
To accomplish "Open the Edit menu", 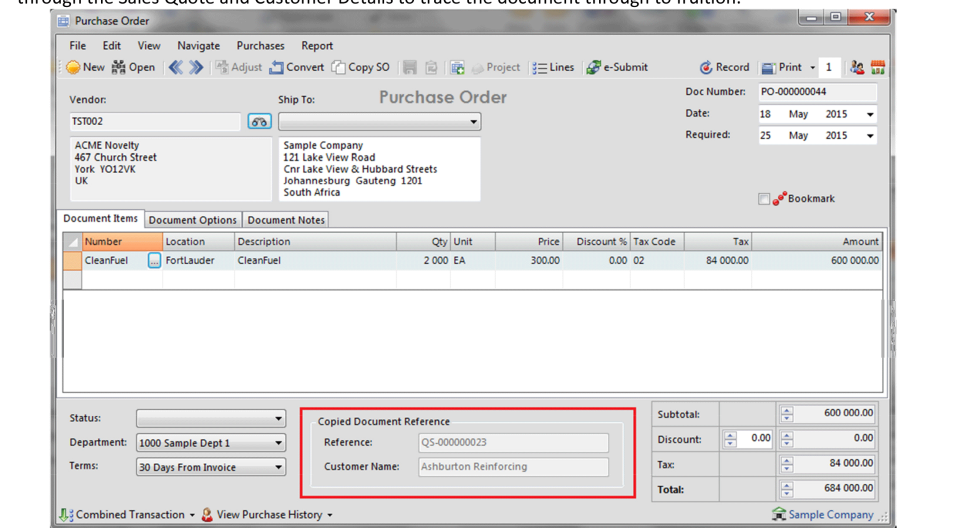I will click(x=111, y=46).
